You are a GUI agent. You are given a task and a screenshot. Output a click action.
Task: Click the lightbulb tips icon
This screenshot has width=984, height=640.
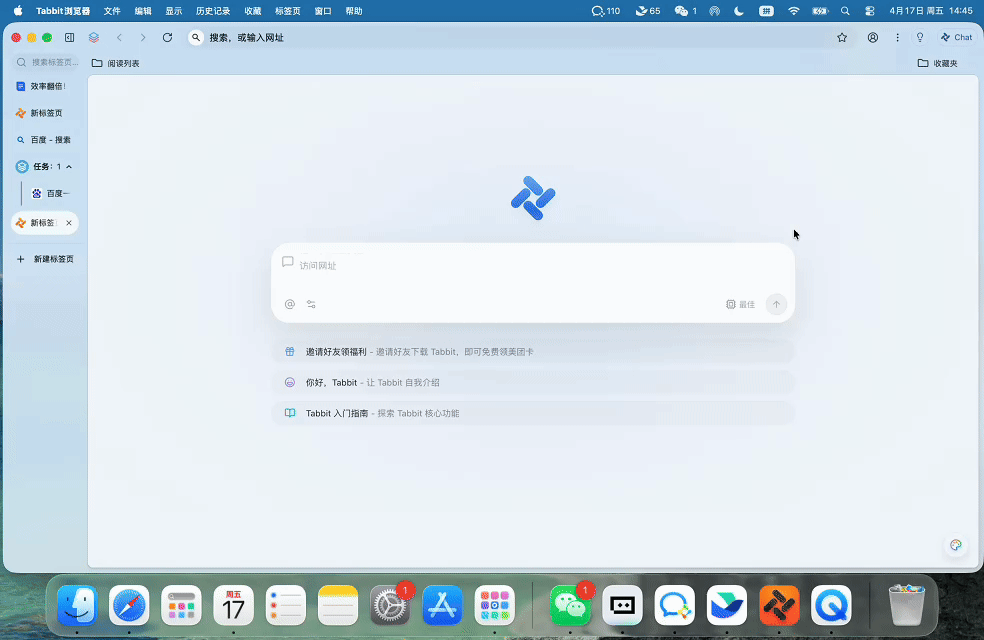pos(920,38)
